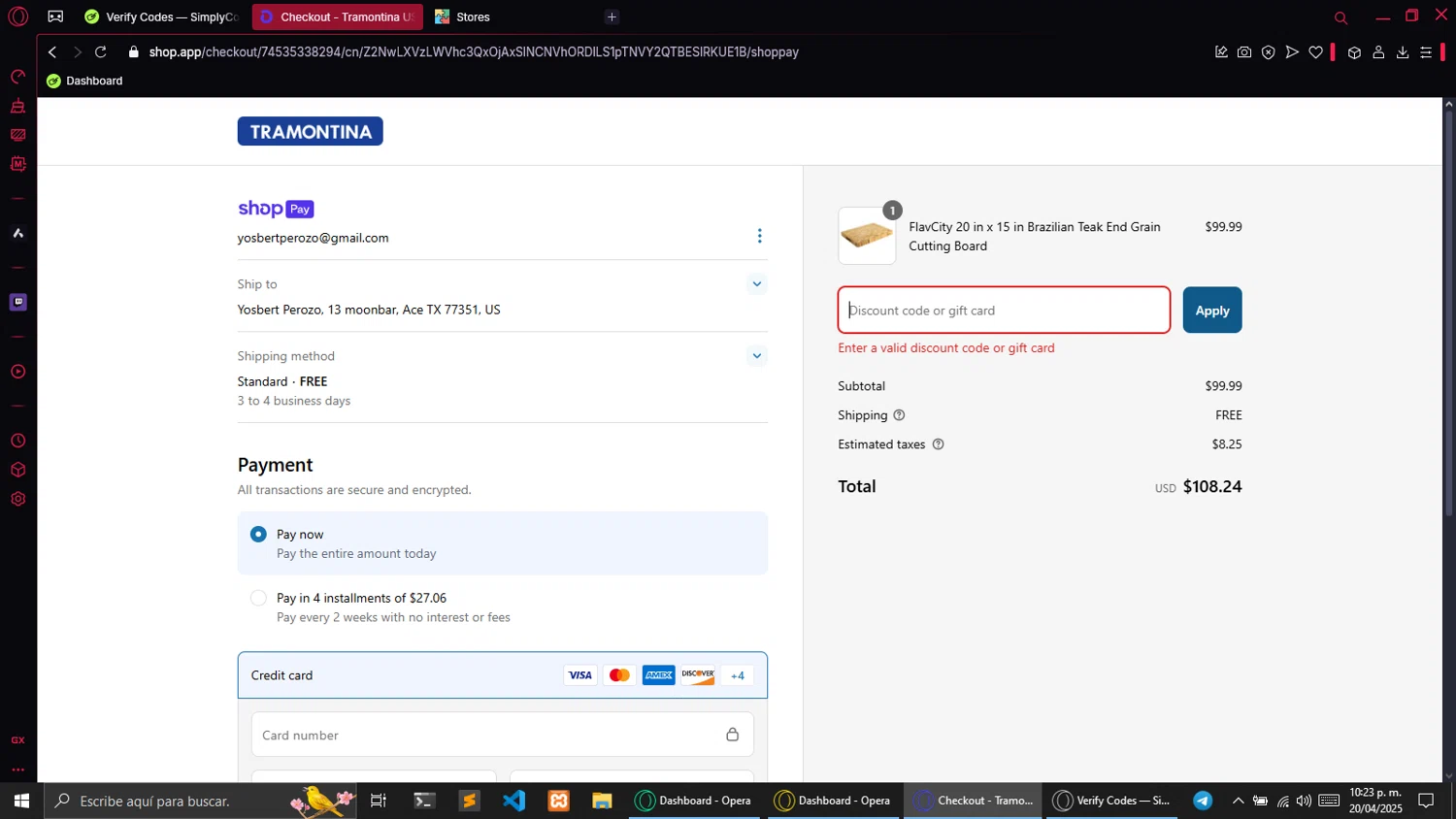Open File Explorer from taskbar
Screen dimensions: 1456x819
click(603, 801)
